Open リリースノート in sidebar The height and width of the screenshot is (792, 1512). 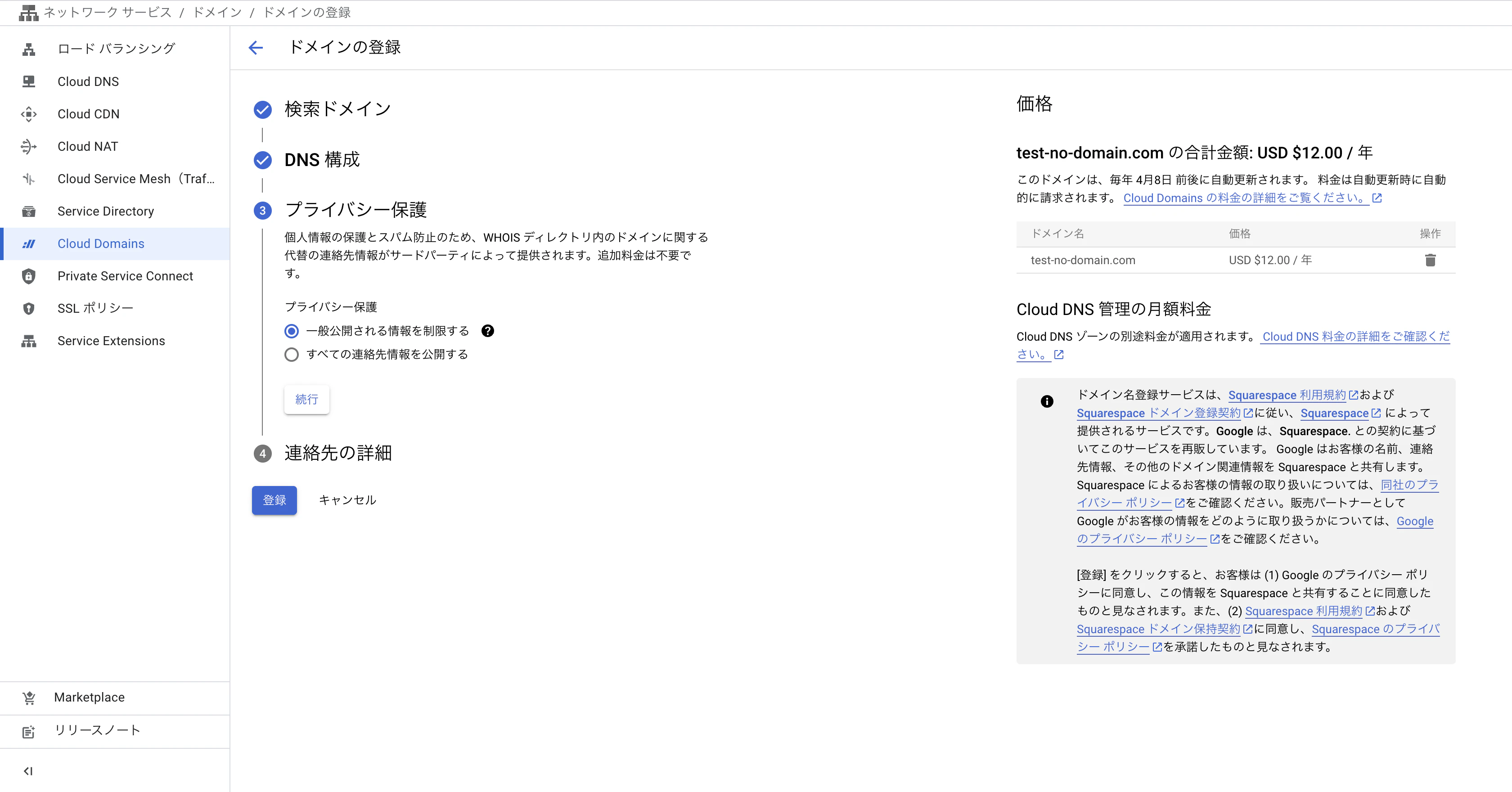[x=115, y=731]
